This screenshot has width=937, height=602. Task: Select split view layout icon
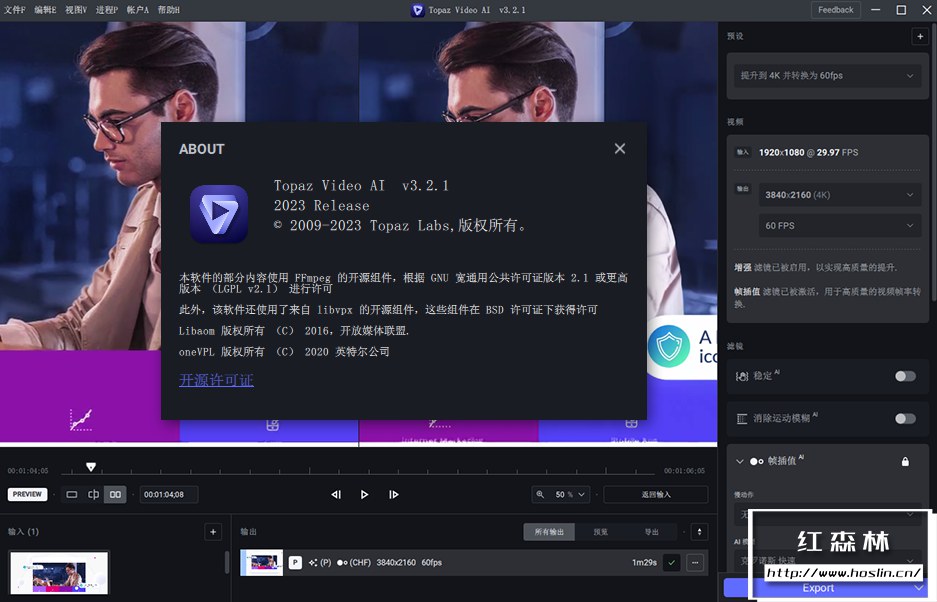click(93, 494)
